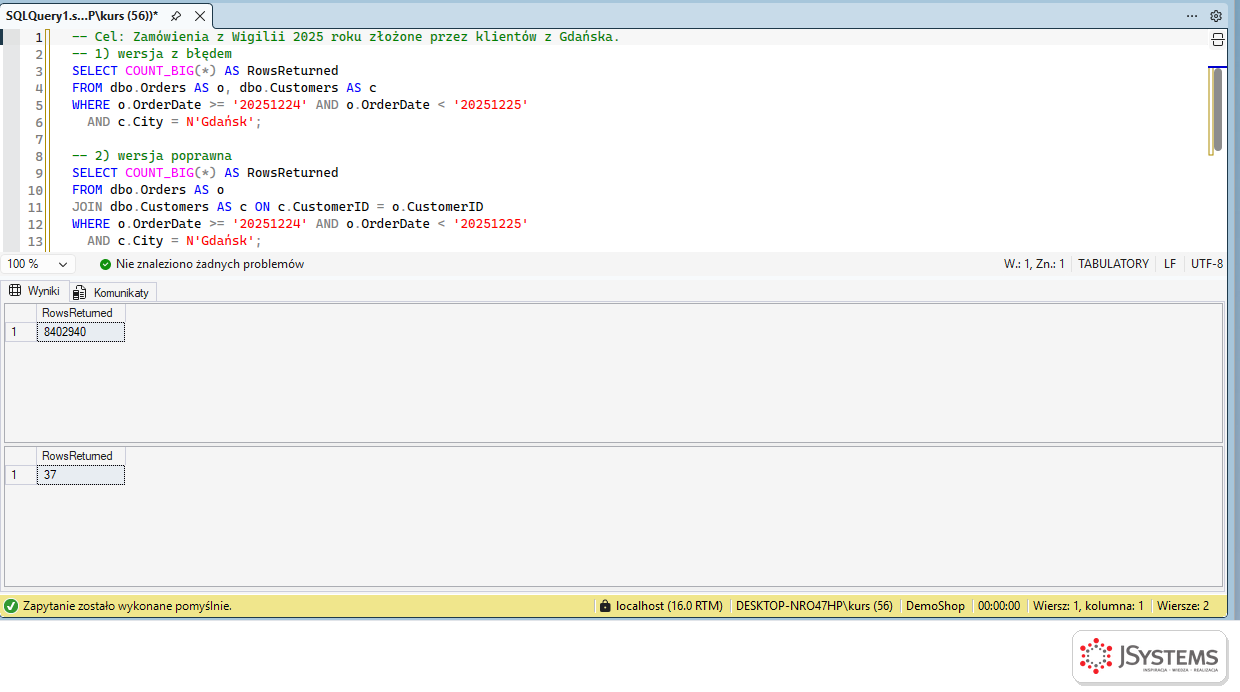The height and width of the screenshot is (692, 1240).
Task: Click the comment line '-- 2) wersja poprawna'
Action: [x=152, y=156]
